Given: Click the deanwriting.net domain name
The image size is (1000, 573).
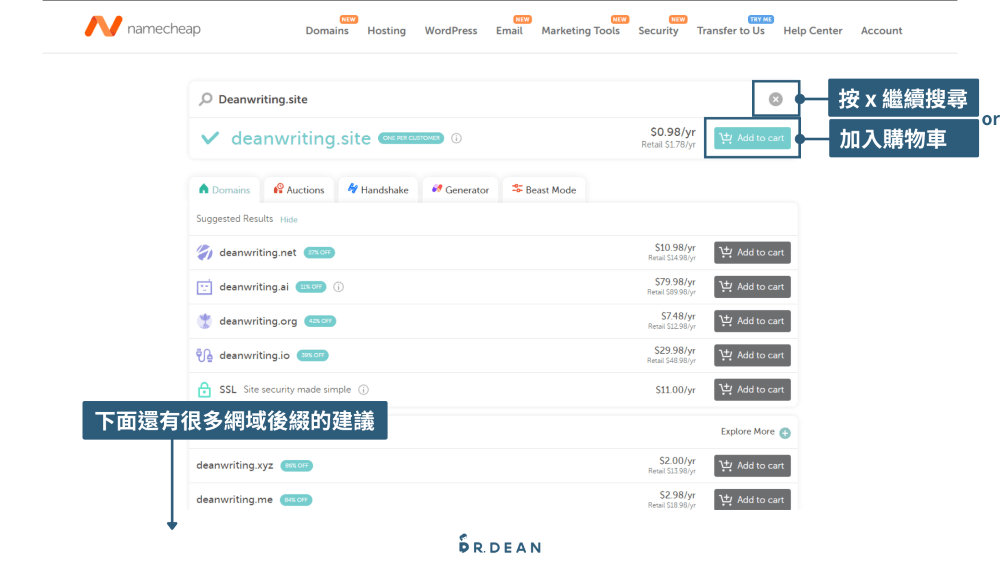Looking at the screenshot, I should 258,253.
